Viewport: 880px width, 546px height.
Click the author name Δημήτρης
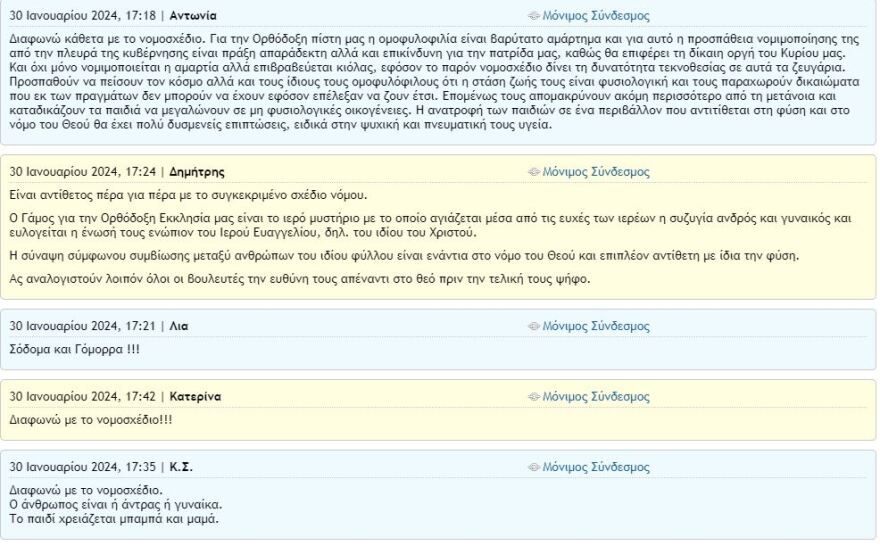(197, 172)
